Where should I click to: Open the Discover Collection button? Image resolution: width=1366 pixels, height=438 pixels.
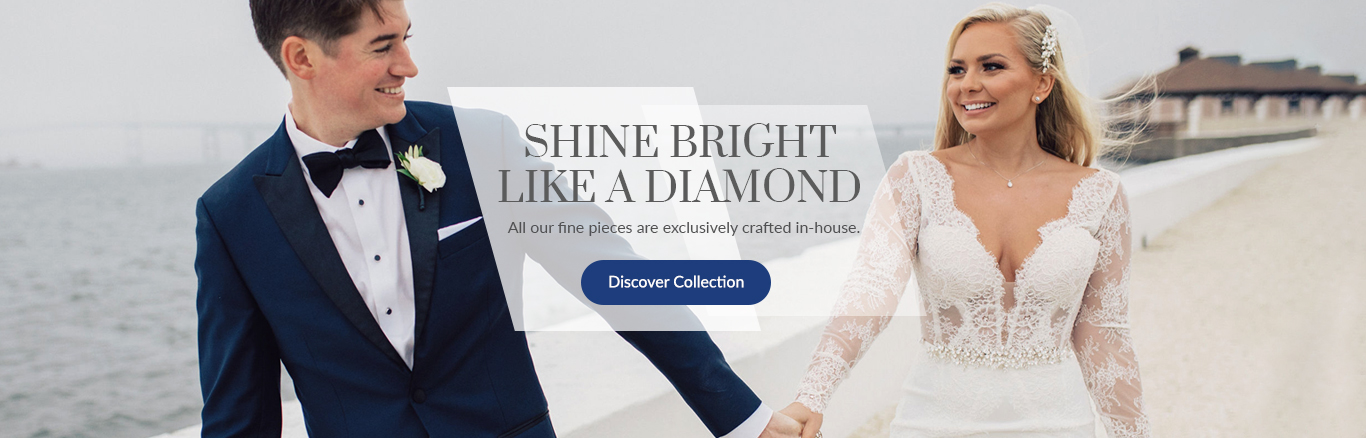(x=676, y=282)
